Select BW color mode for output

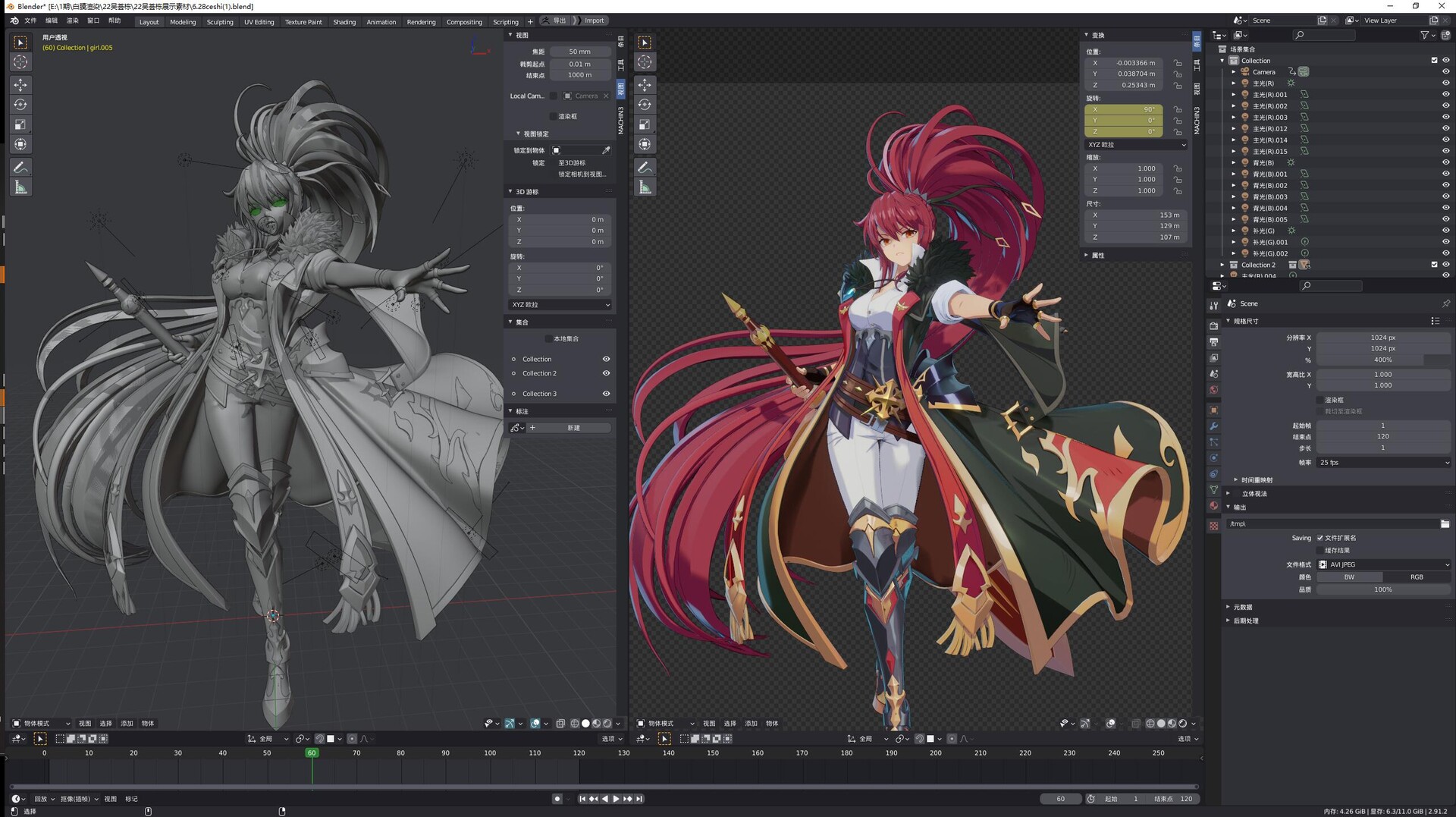pyautogui.click(x=1349, y=577)
